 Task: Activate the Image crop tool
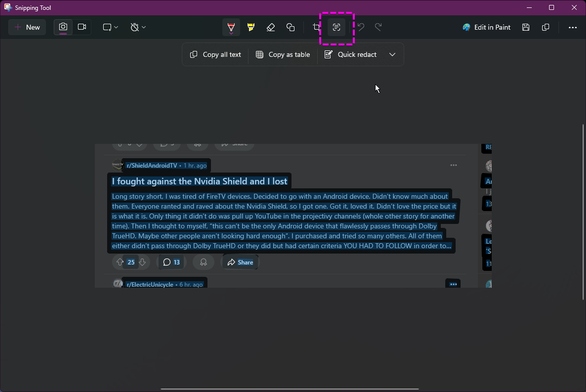[x=317, y=27]
